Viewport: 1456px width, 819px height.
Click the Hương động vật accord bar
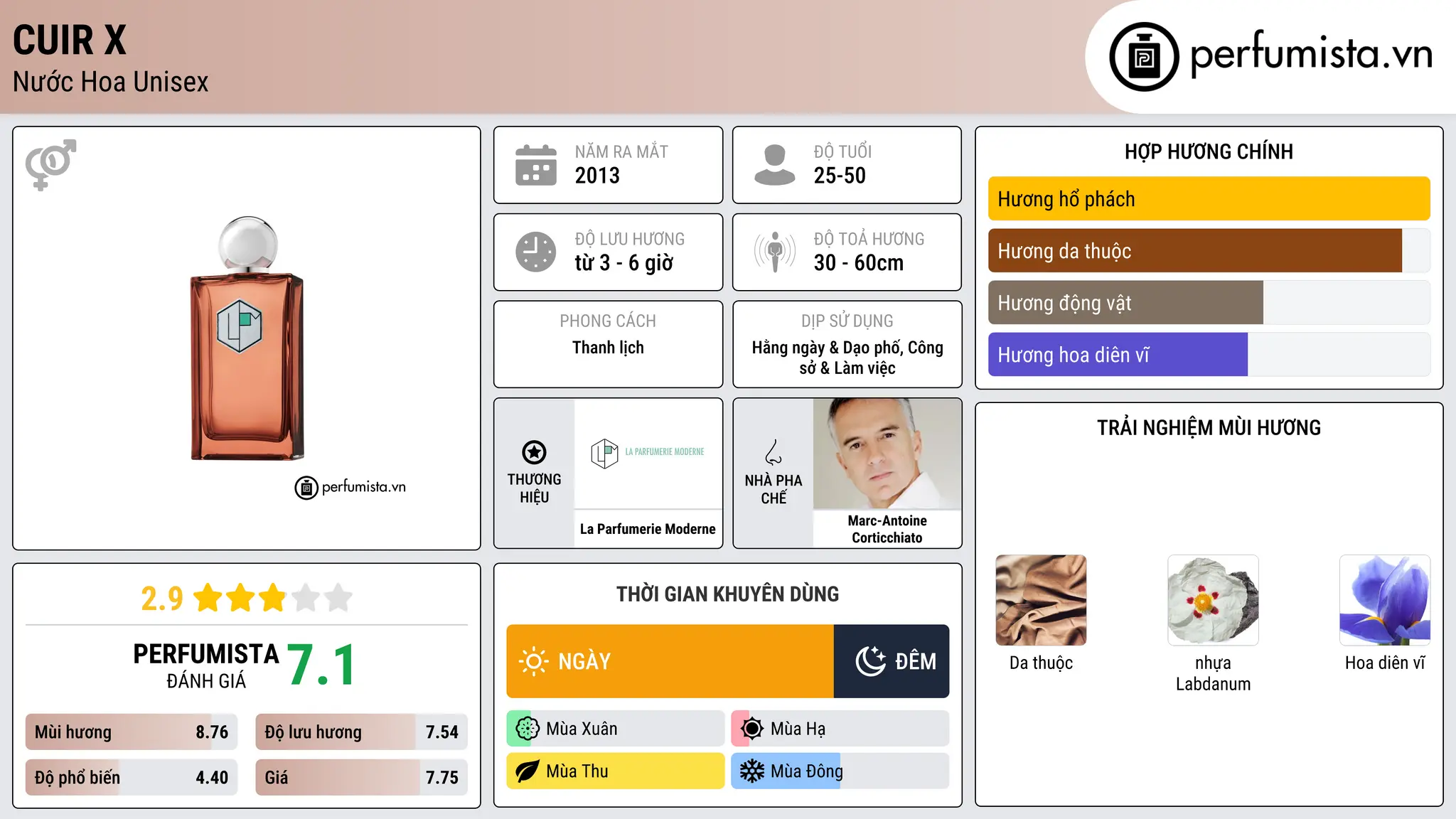point(1209,303)
